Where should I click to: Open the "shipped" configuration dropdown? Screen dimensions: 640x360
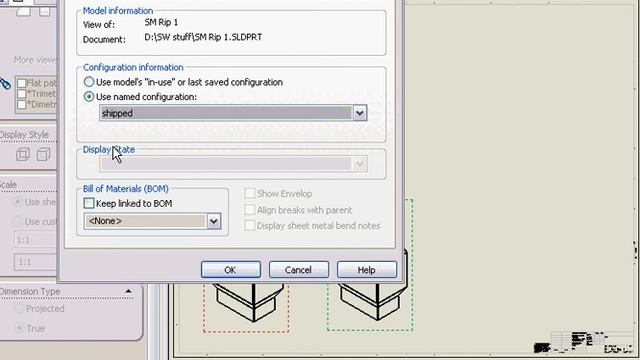pyautogui.click(x=360, y=113)
